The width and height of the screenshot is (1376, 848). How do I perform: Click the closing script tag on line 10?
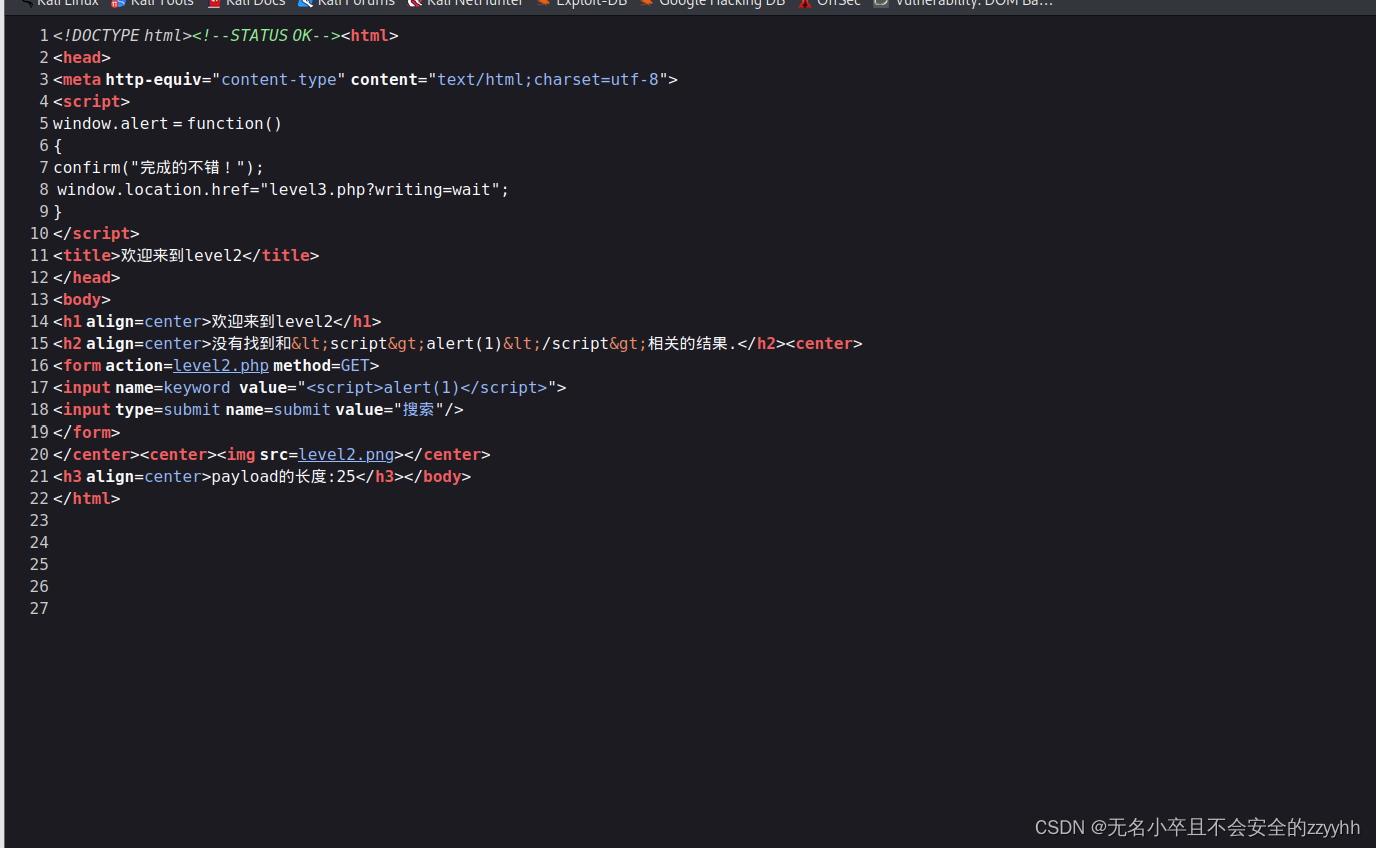pos(96,234)
